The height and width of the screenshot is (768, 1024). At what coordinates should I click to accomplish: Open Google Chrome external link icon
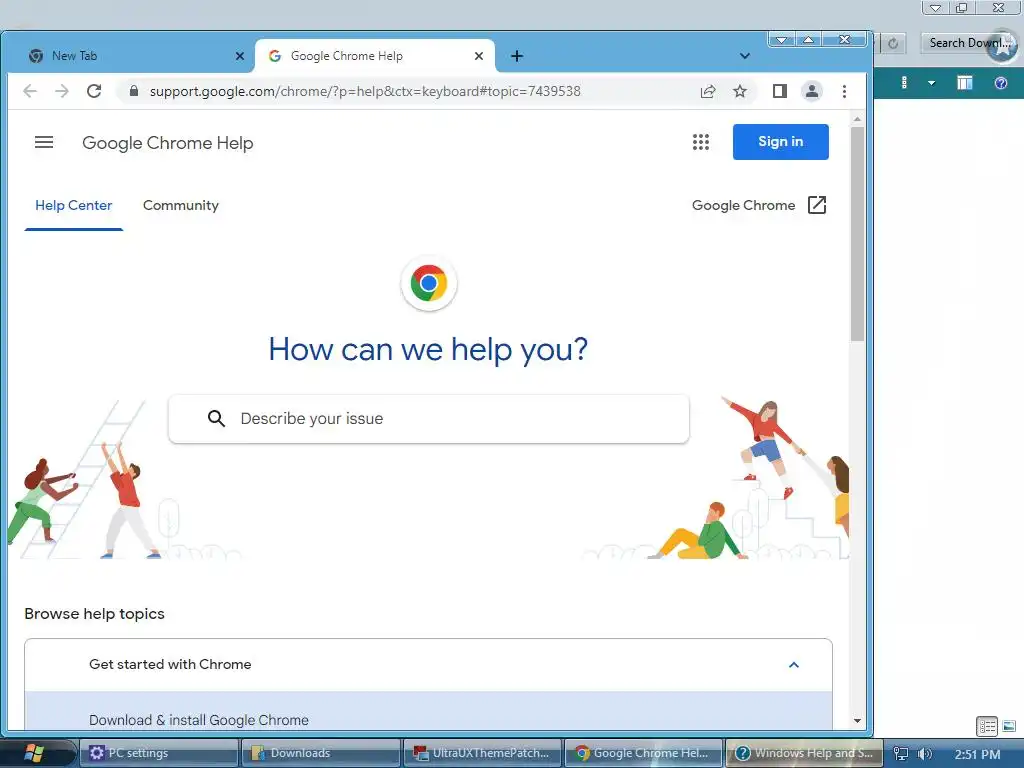coord(817,205)
